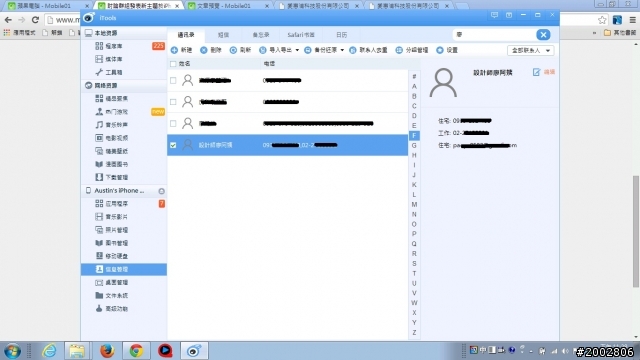
Task: Open the program library item with 225 badge
Action: (x=124, y=46)
